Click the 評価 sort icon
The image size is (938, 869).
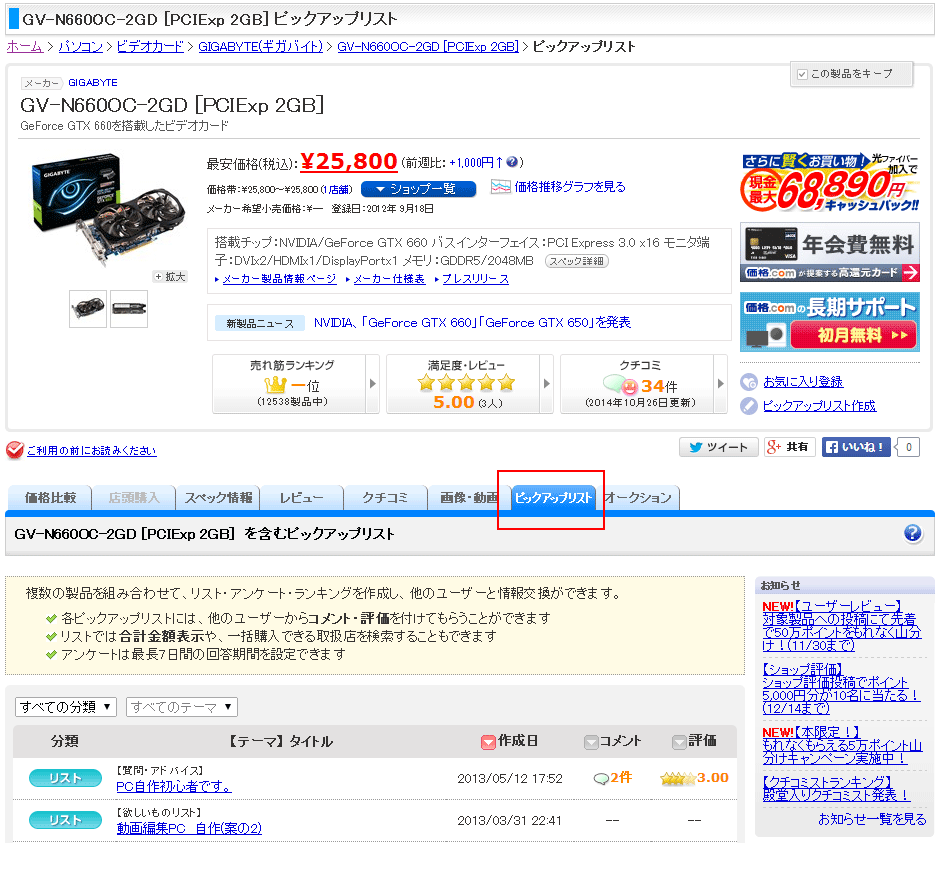click(x=679, y=742)
